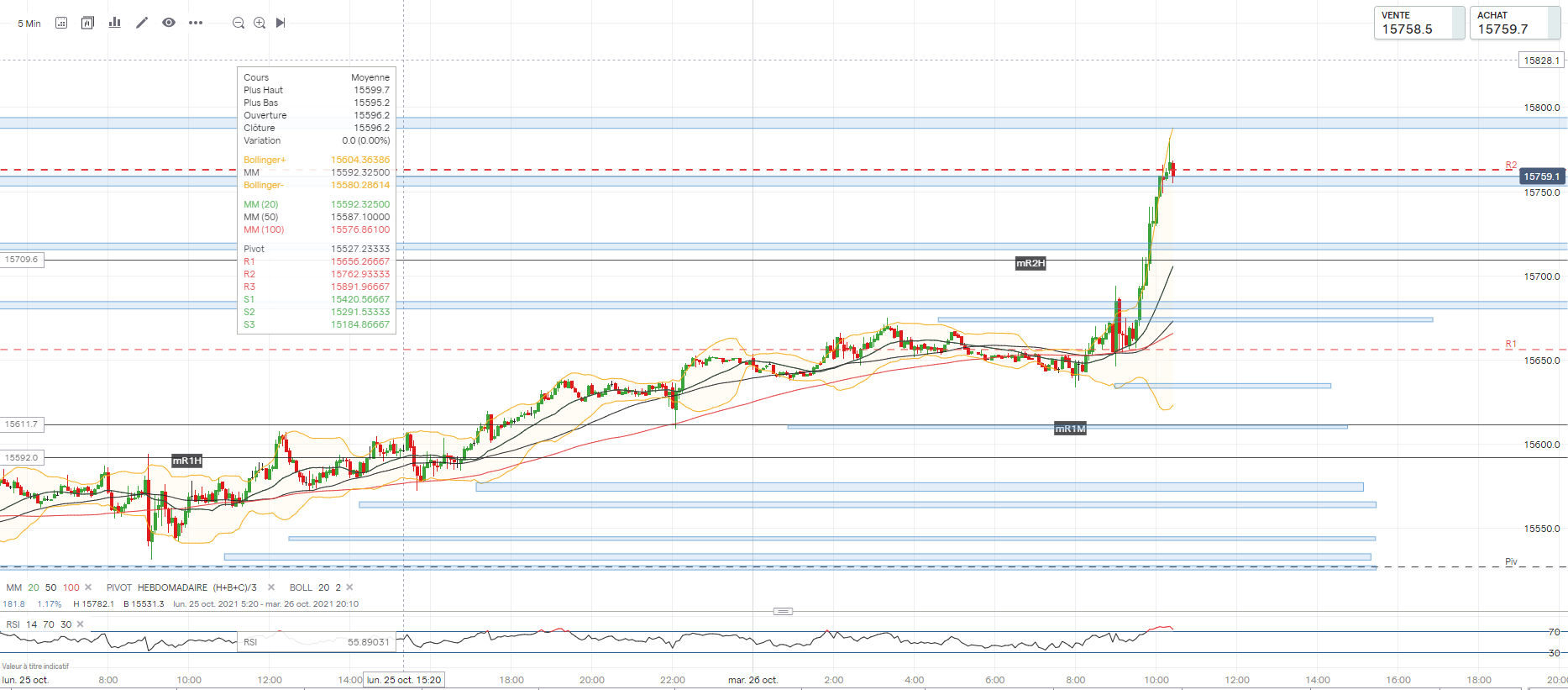Viewport: 1568px width, 690px height.
Task: Jump to latest candle with skip icon
Action: coord(281,23)
